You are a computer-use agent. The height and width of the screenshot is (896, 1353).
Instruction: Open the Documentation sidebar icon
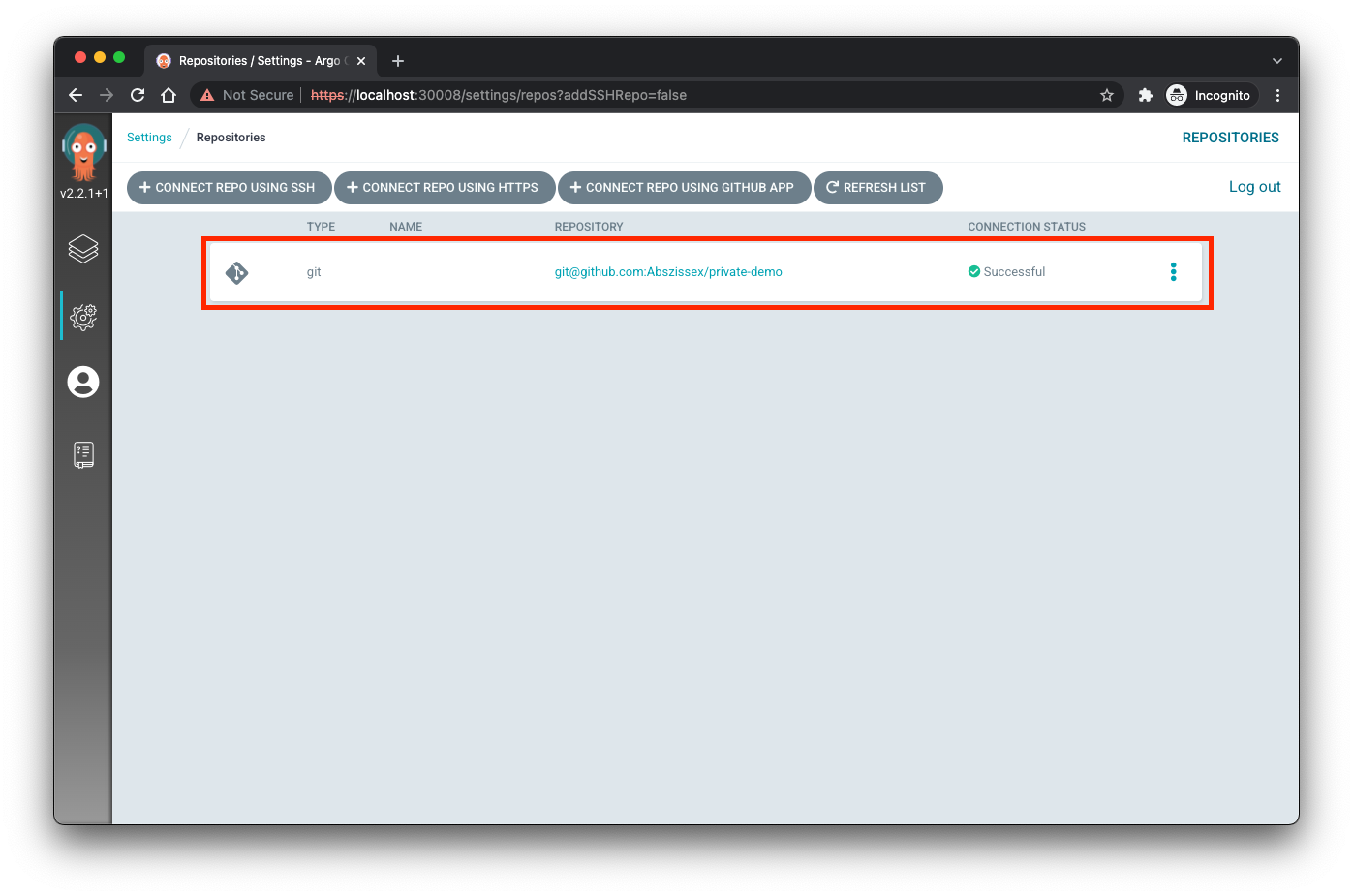click(83, 453)
